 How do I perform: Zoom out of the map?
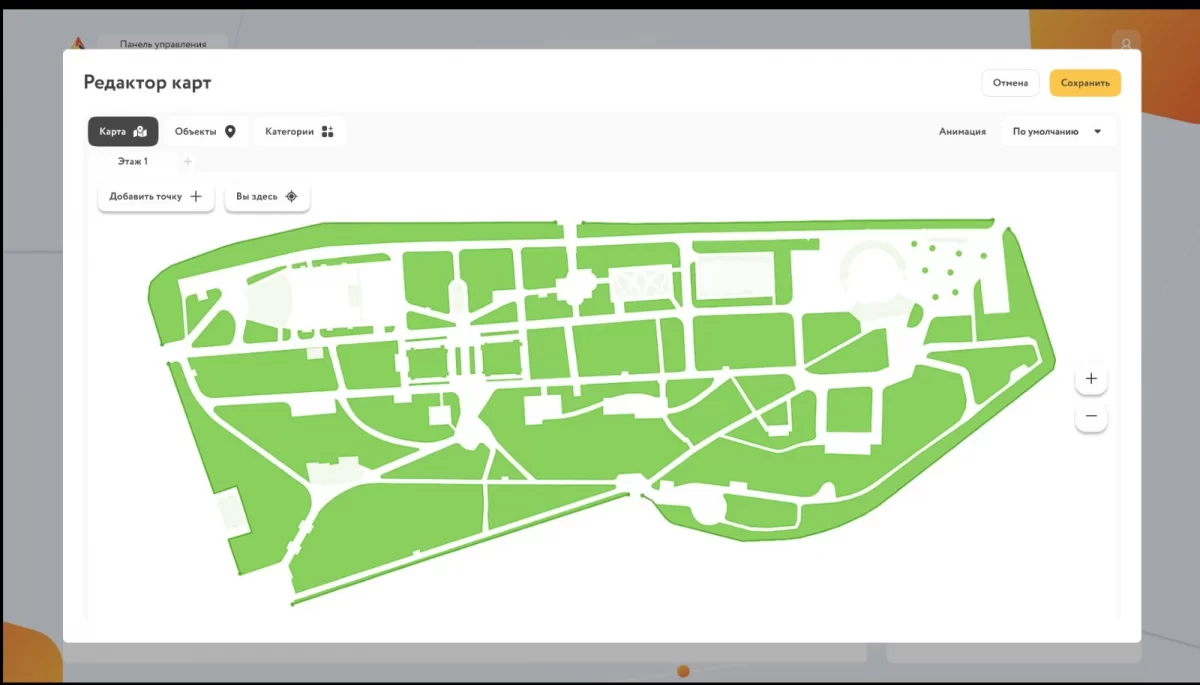point(1091,416)
